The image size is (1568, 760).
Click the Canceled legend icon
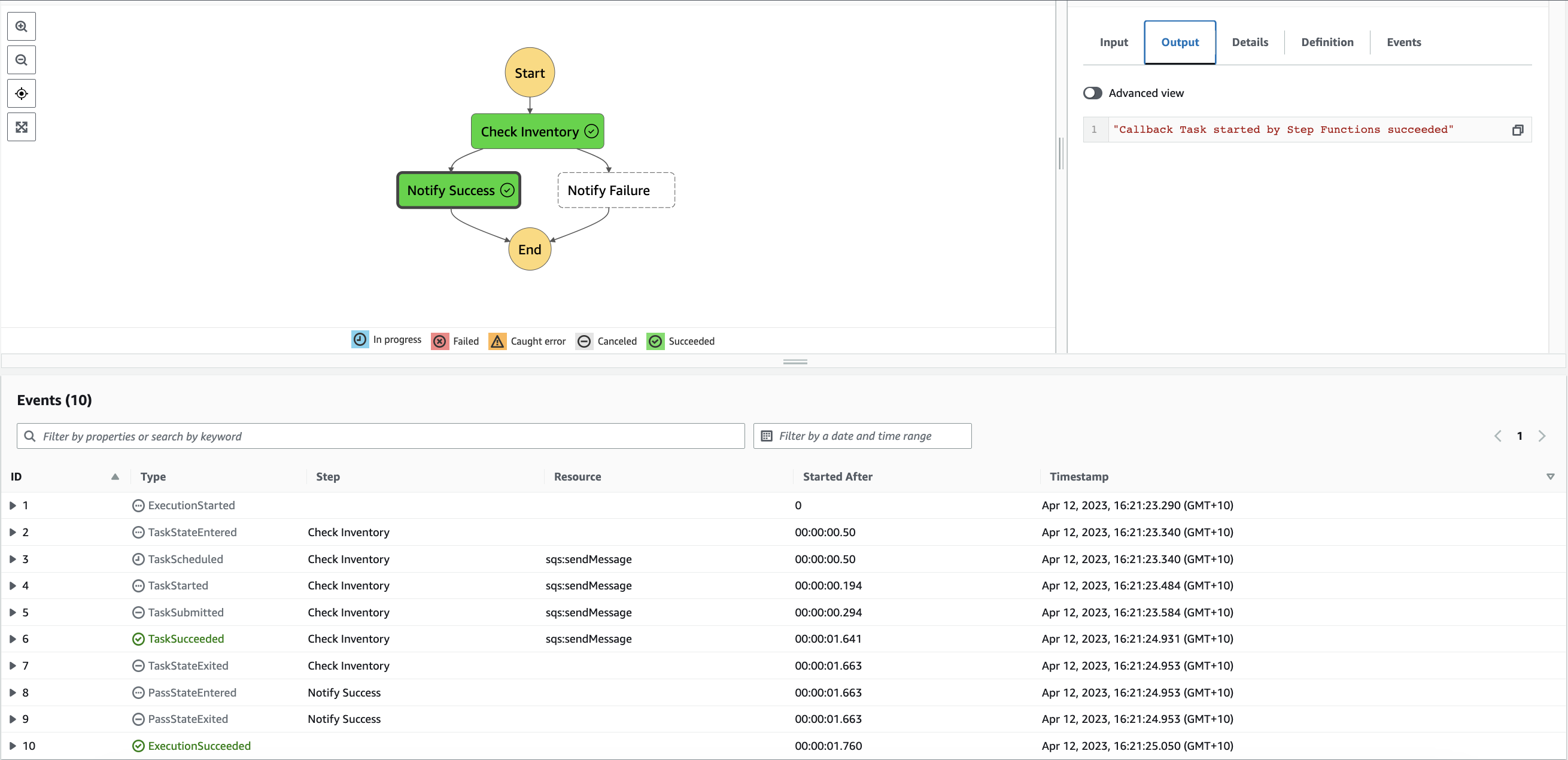pyautogui.click(x=584, y=341)
